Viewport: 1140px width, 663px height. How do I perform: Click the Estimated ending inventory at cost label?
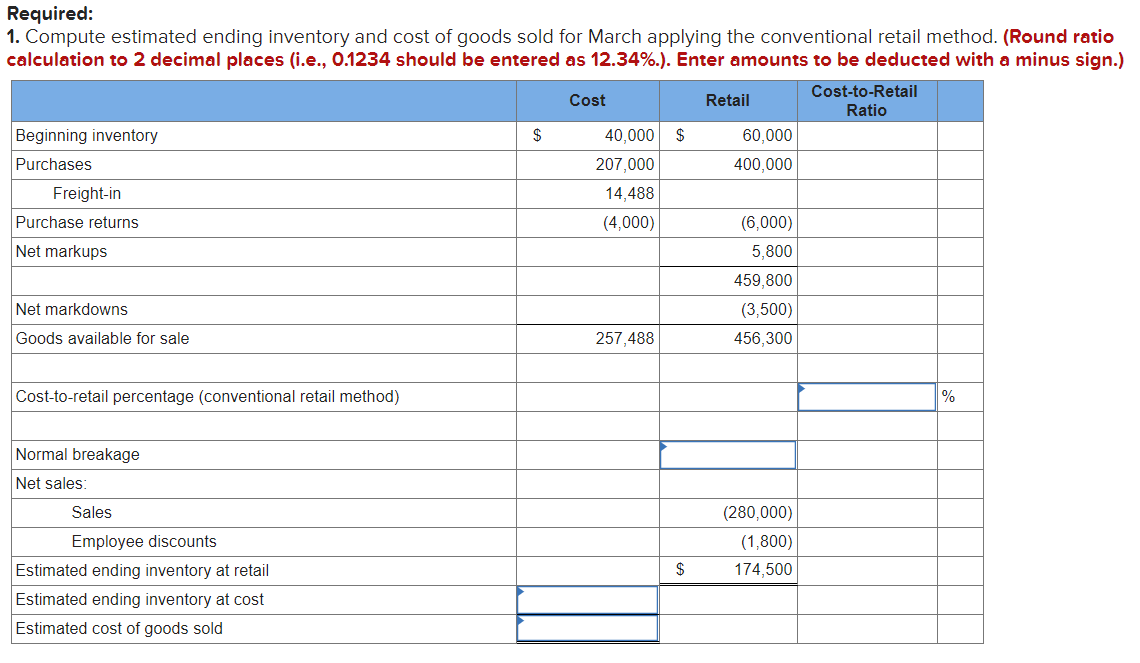(x=140, y=600)
